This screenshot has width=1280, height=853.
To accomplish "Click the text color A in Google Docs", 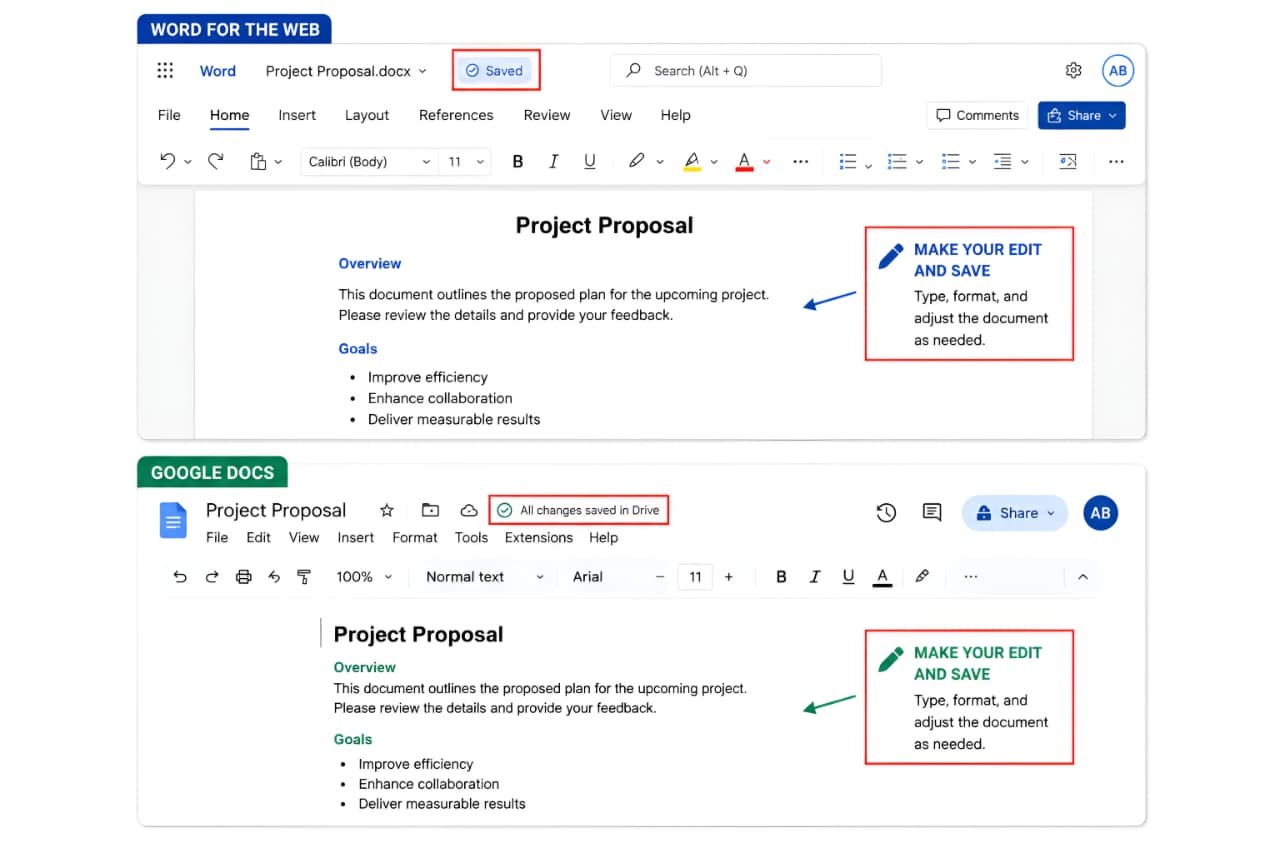I will tap(882, 577).
